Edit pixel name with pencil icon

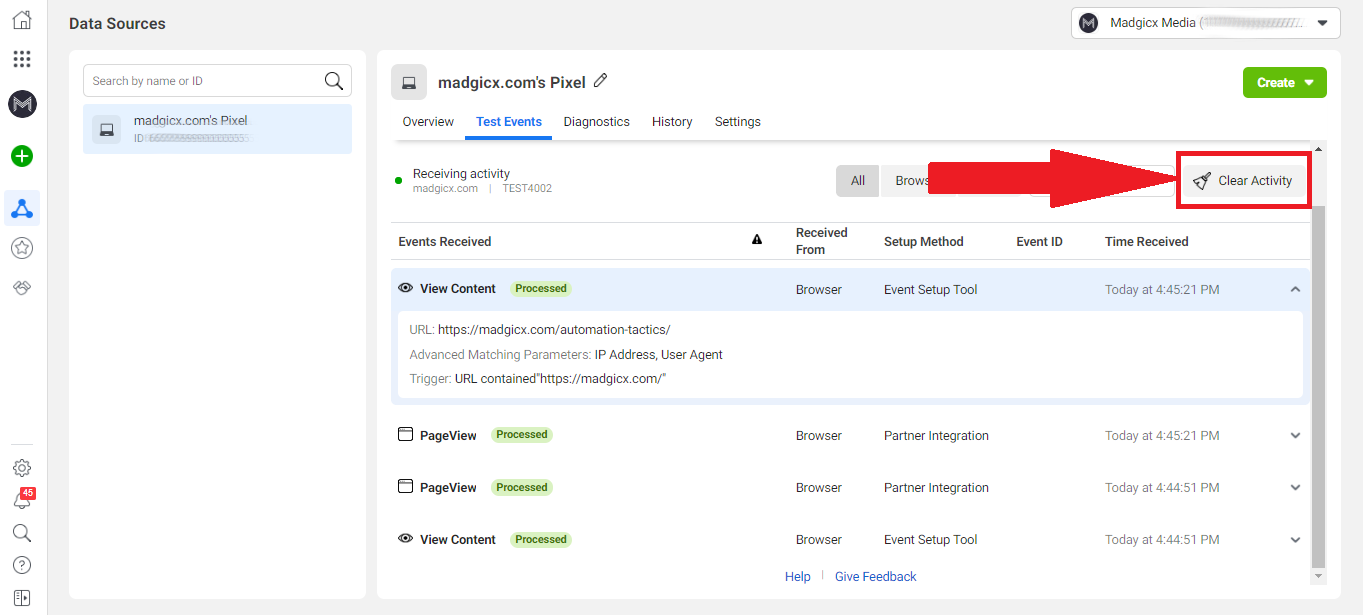[600, 80]
